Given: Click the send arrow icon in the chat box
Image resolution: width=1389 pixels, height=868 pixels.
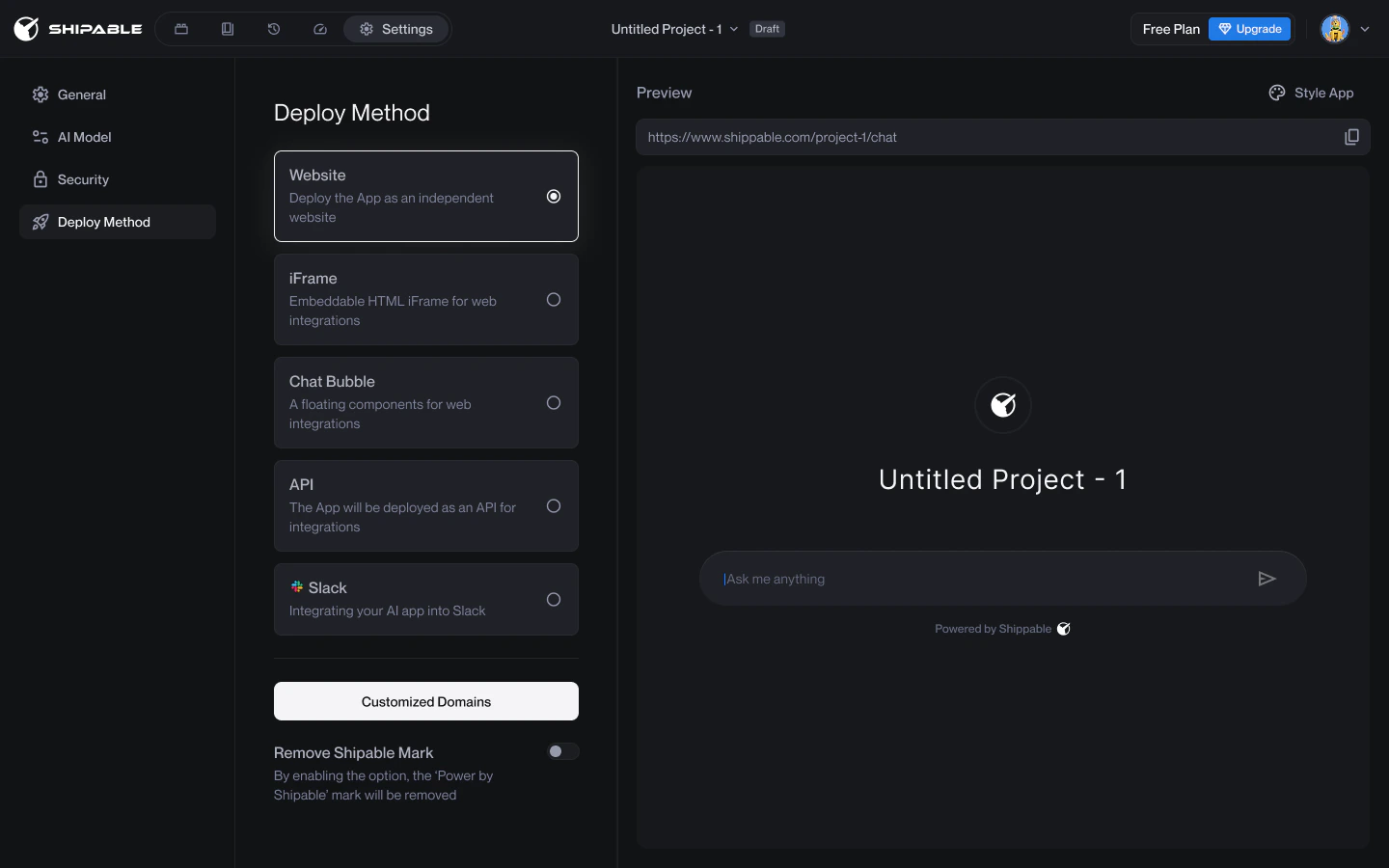Looking at the screenshot, I should tap(1267, 579).
